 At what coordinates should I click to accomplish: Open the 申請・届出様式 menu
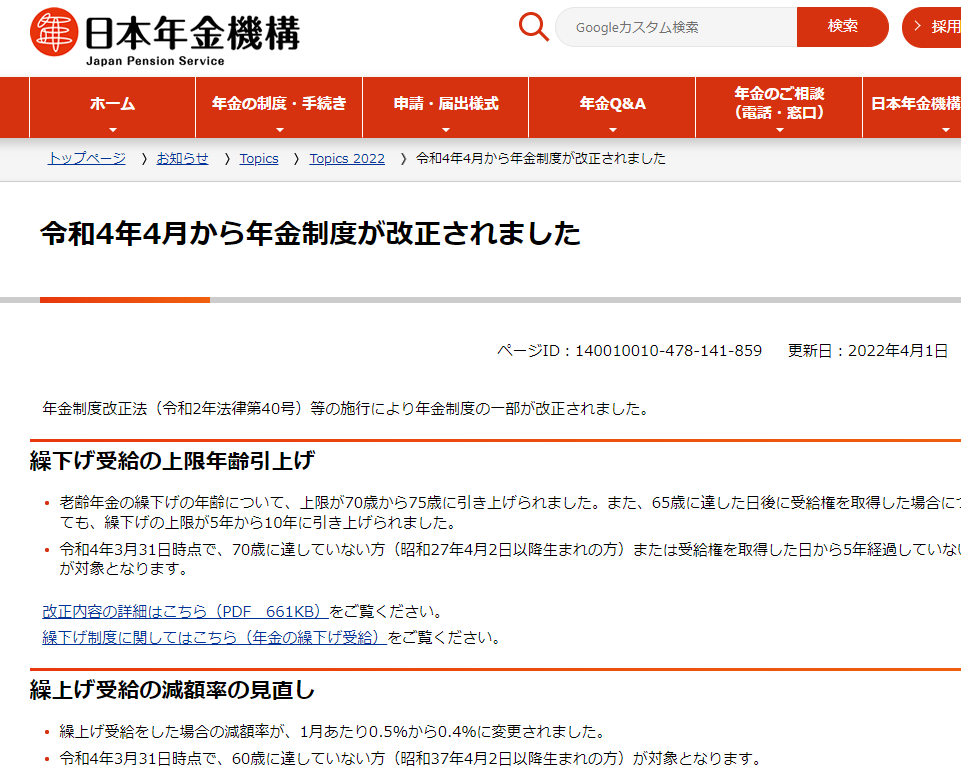point(446,107)
